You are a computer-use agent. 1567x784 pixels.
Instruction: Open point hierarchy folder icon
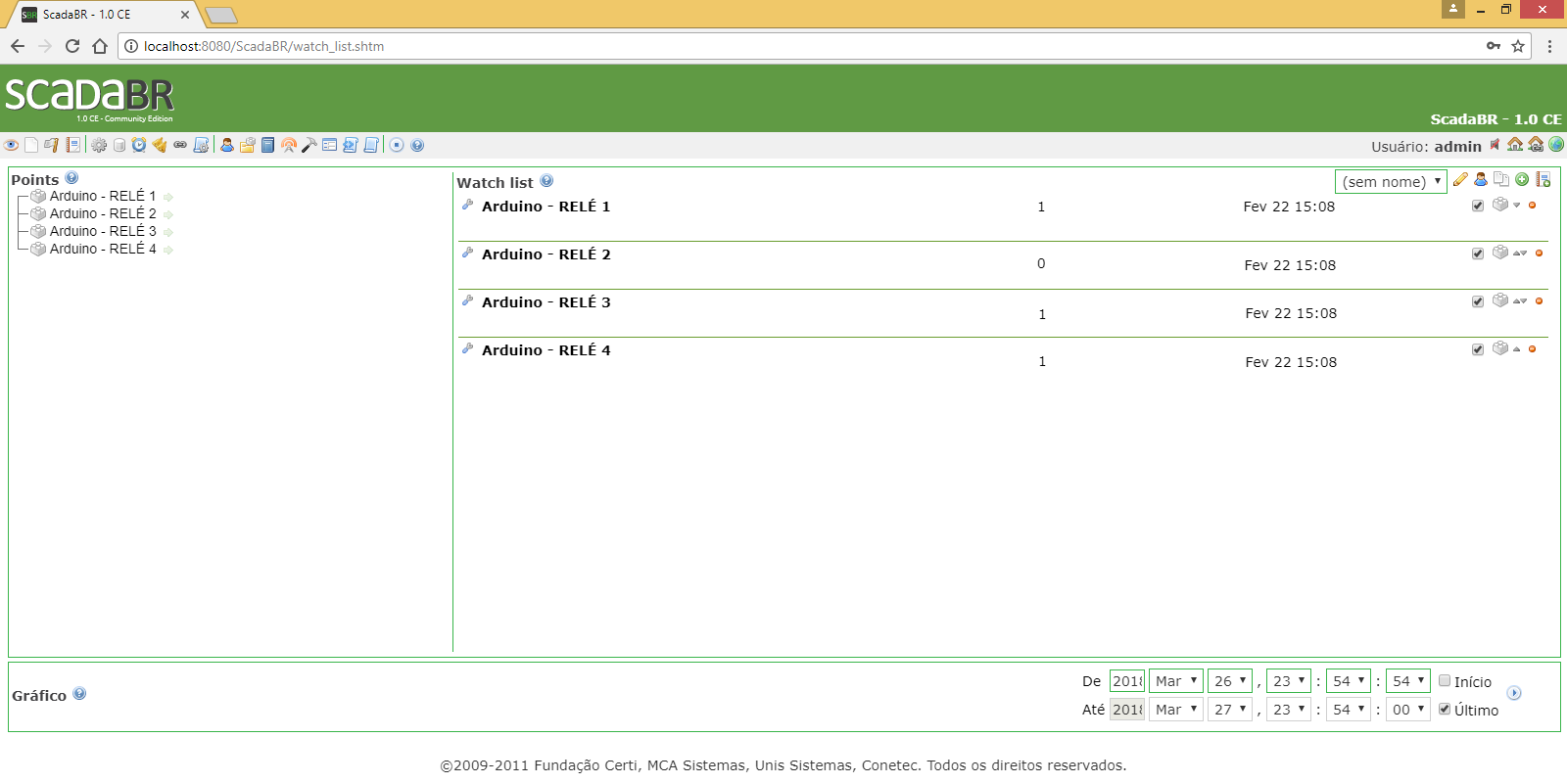(248, 145)
